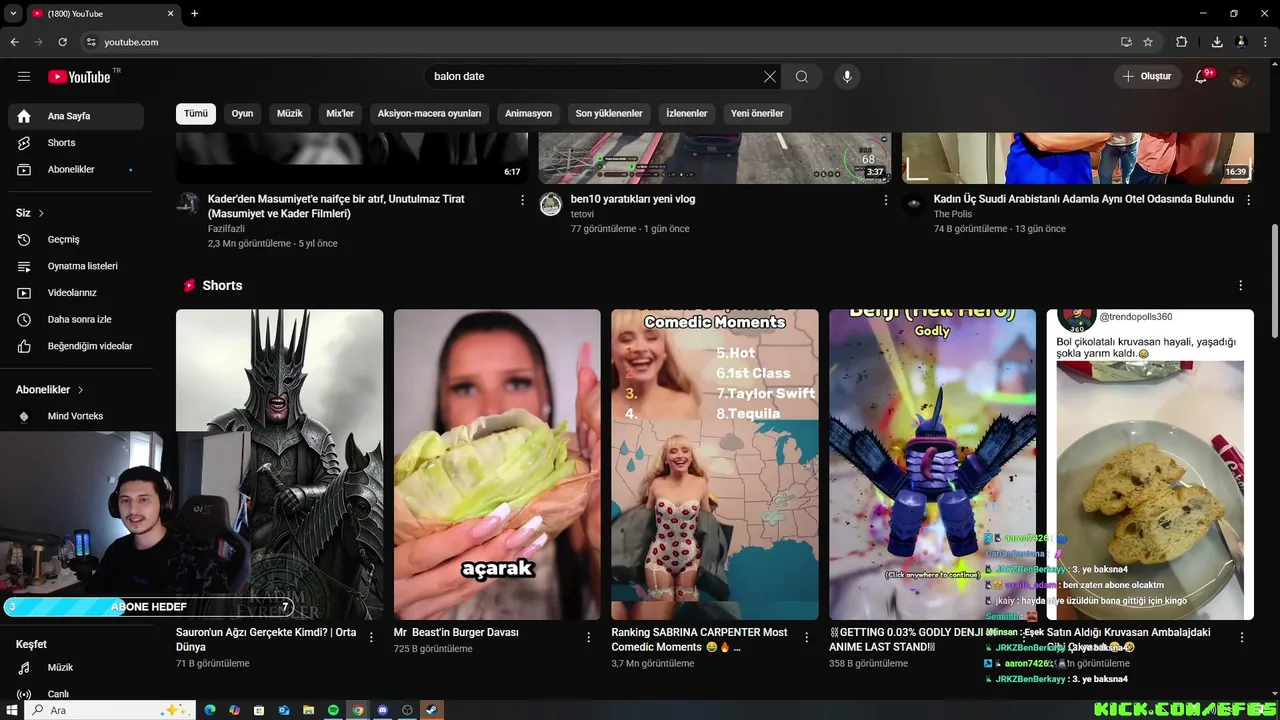1280x720 pixels.
Task: Click the Windows Start button
Action: click(x=12, y=710)
